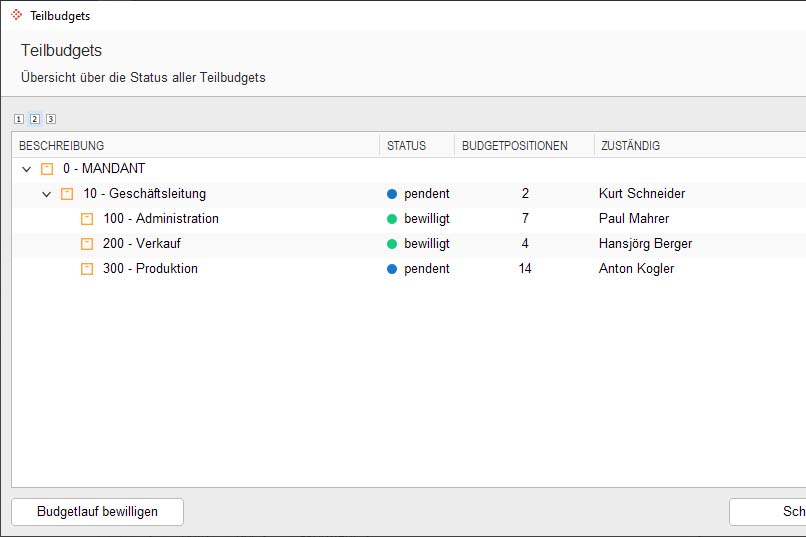The image size is (806, 537).
Task: Click the folder icon of 100 - Administration
Action: coord(87,219)
